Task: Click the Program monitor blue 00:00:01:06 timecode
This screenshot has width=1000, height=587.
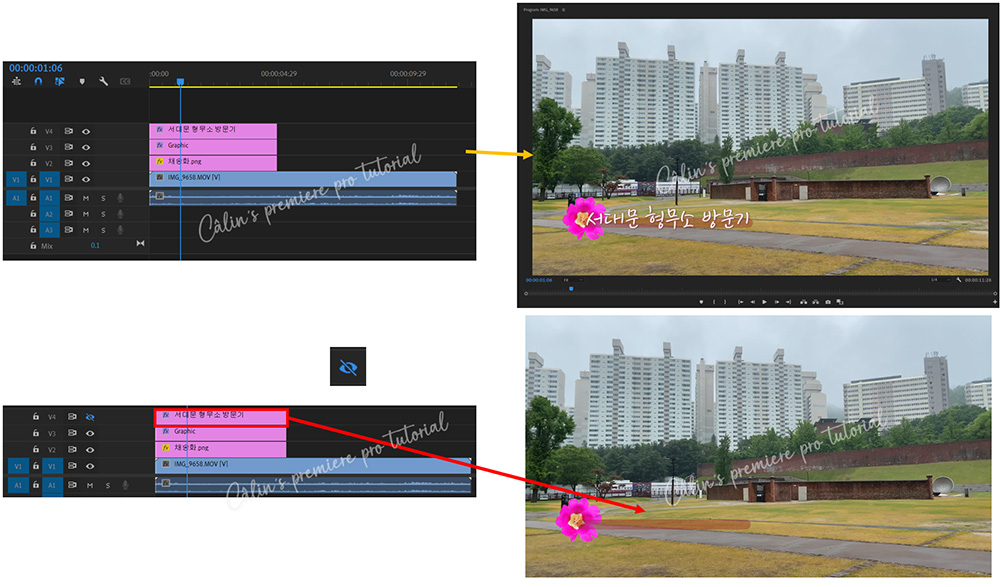Action: [539, 280]
